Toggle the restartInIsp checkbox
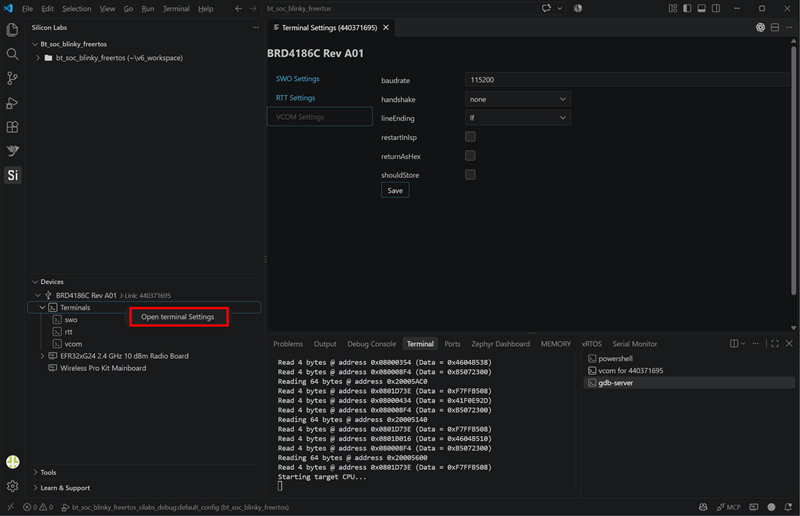The image size is (800, 516). 470,137
